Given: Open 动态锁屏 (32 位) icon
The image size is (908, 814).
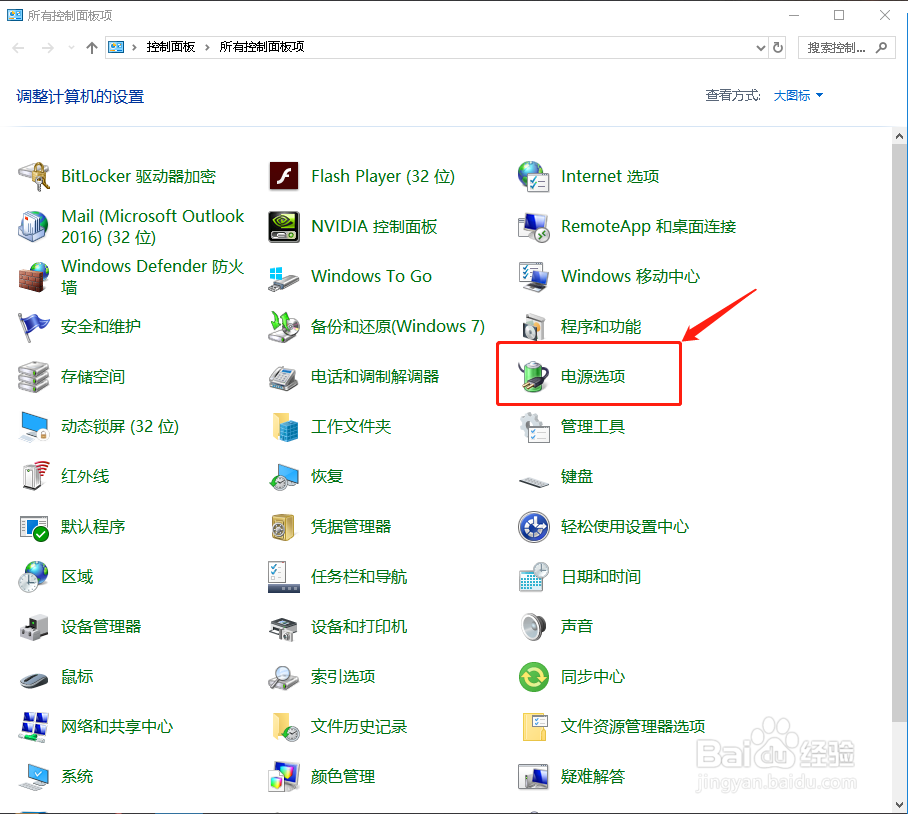Looking at the screenshot, I should [34, 427].
